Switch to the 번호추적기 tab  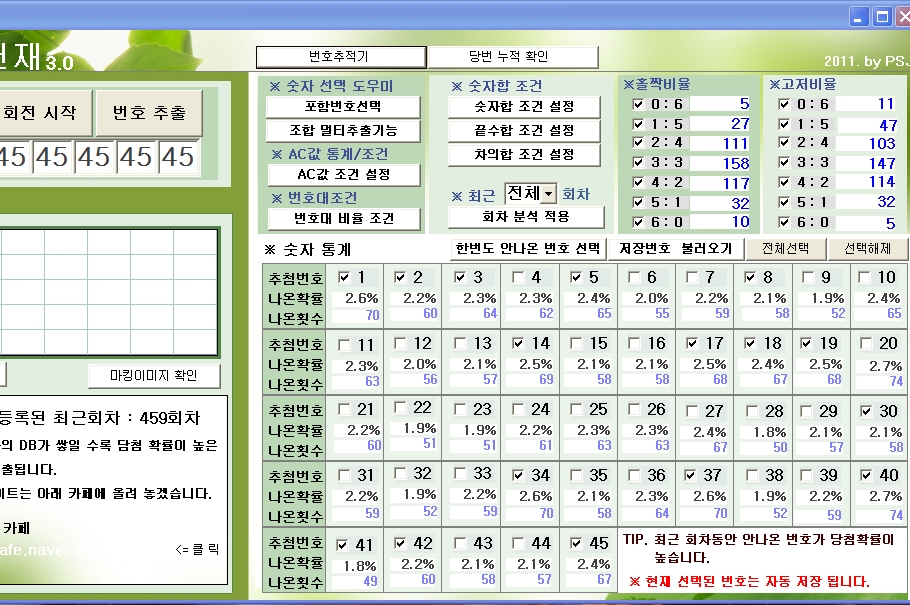point(340,57)
